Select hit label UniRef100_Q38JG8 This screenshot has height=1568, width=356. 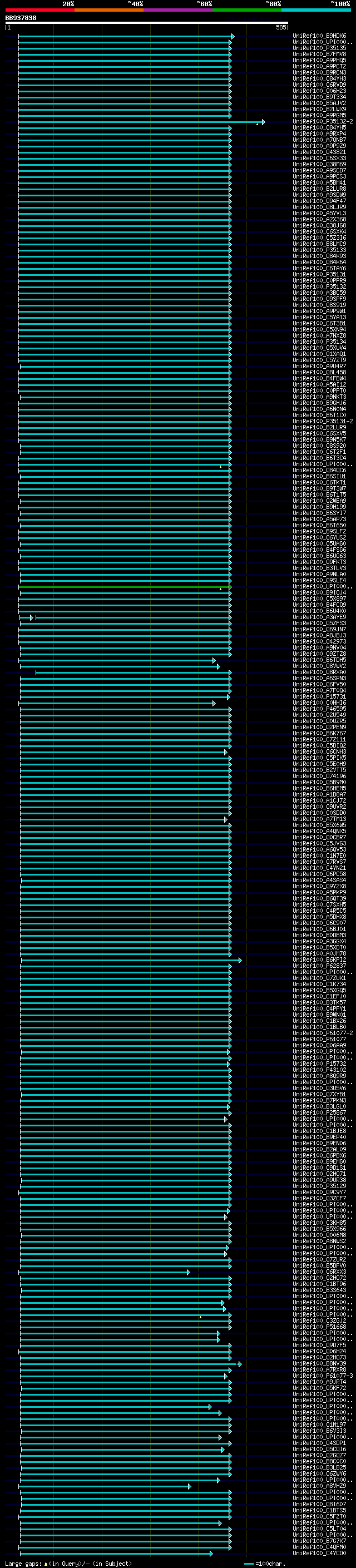(319, 225)
